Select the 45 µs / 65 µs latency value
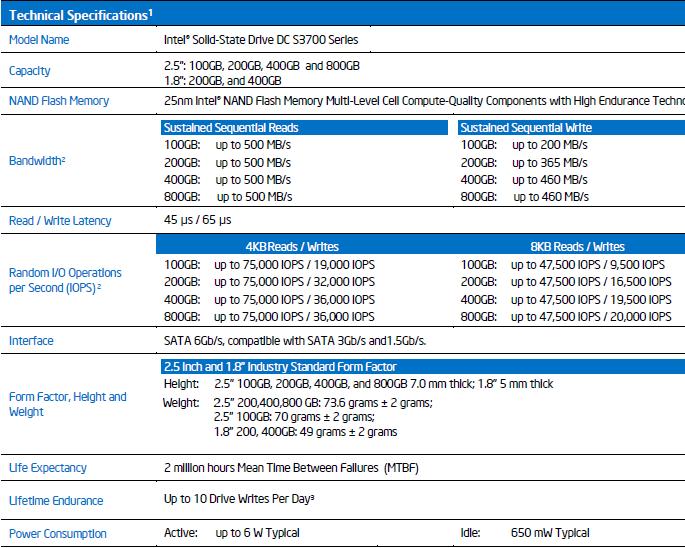This screenshot has width=685, height=548. 197,220
